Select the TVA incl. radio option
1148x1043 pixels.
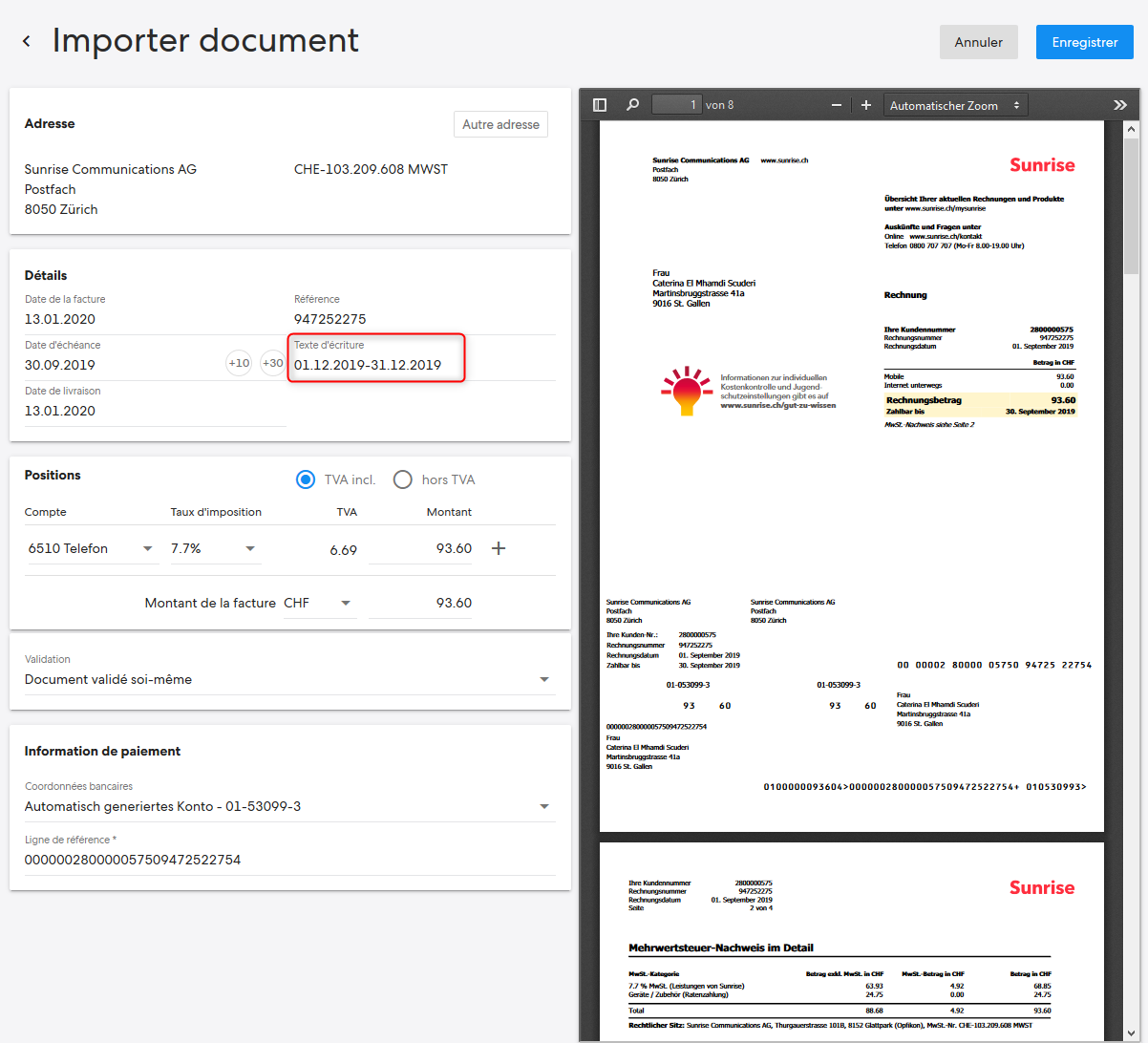[306, 479]
